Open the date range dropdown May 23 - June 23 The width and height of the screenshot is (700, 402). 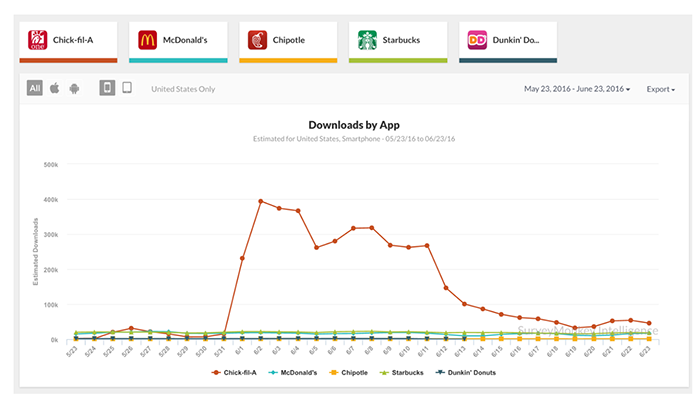[x=577, y=89]
